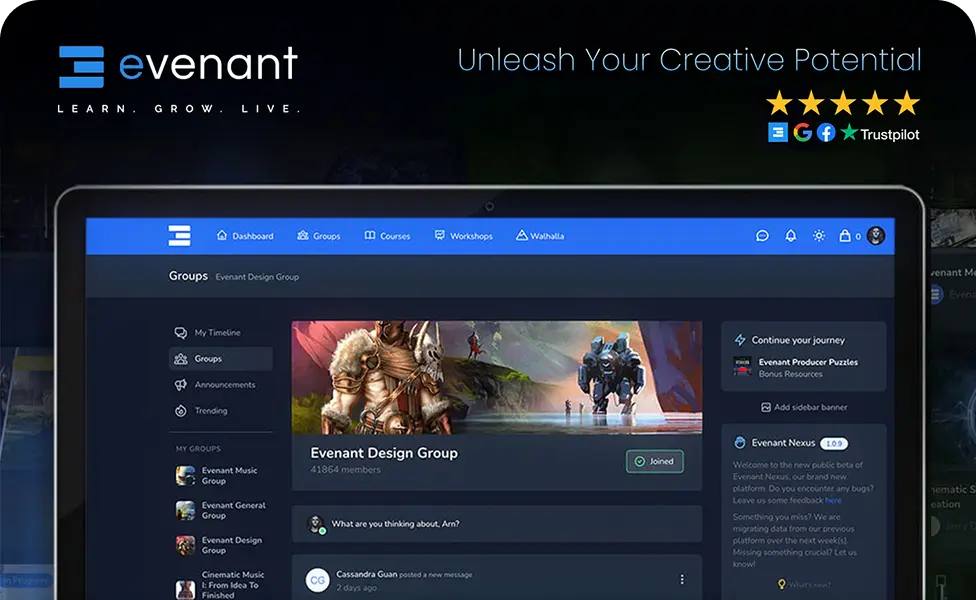
Task: Click the Trustpilot logo
Action: pyautogui.click(x=880, y=133)
